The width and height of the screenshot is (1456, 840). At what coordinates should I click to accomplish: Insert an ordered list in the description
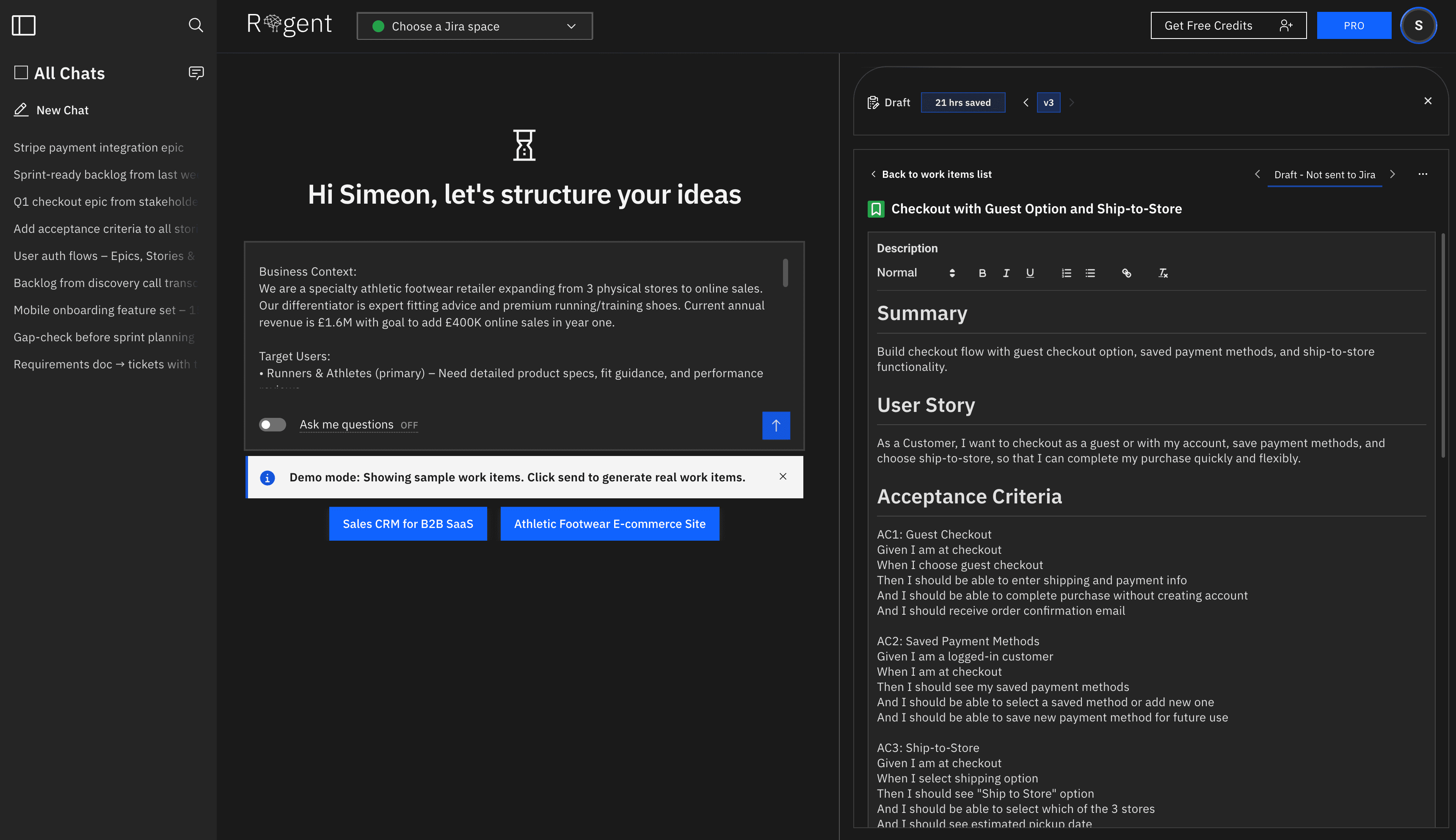point(1066,273)
